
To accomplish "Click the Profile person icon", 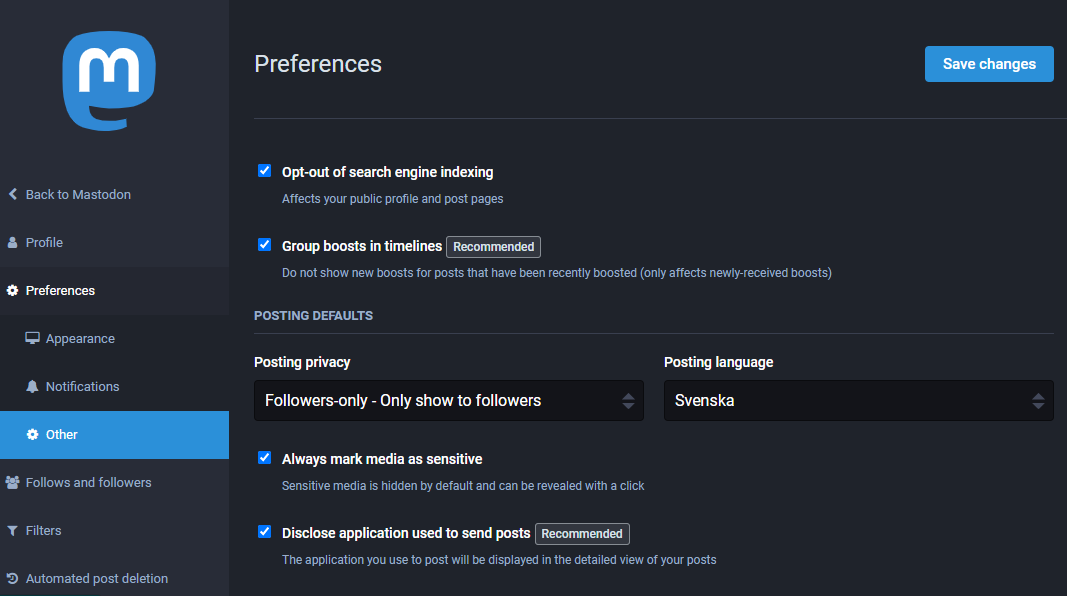I will pyautogui.click(x=13, y=242).
